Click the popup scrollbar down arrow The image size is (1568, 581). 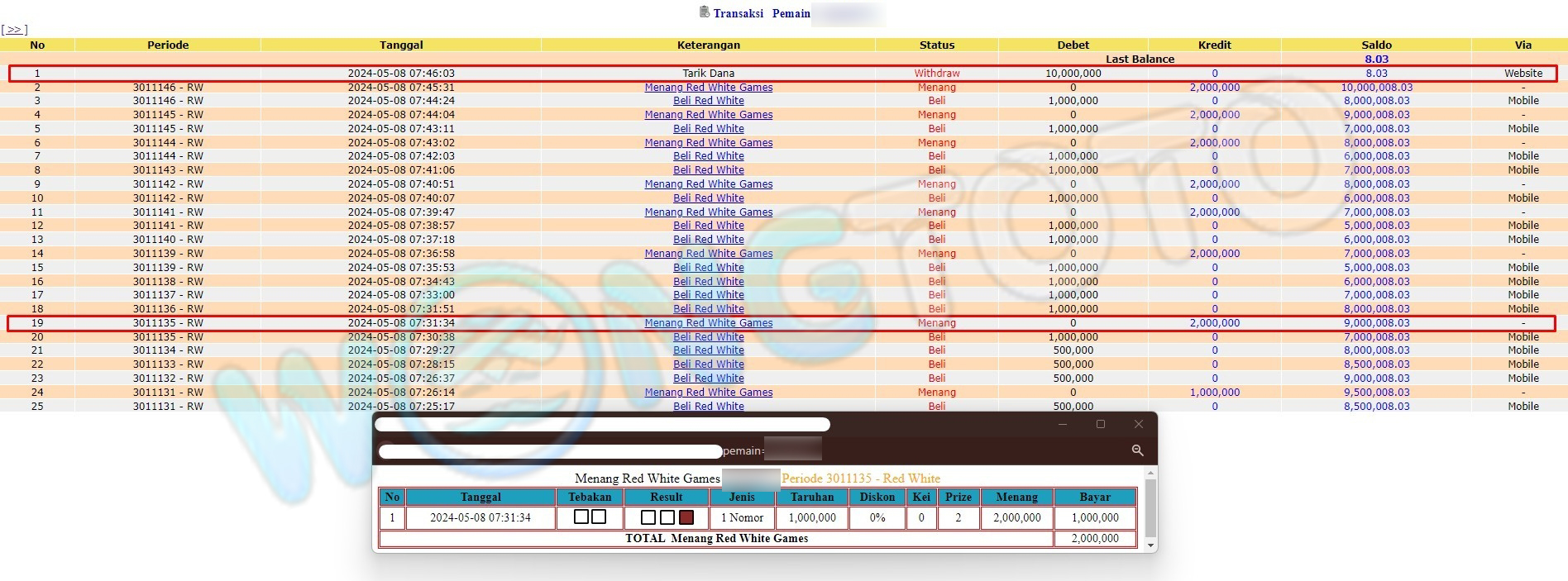1150,545
